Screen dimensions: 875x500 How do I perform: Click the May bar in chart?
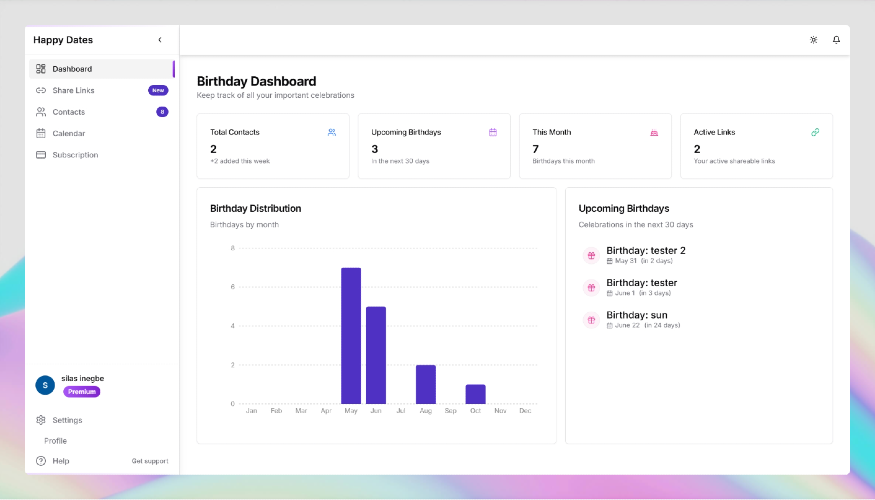click(x=351, y=335)
